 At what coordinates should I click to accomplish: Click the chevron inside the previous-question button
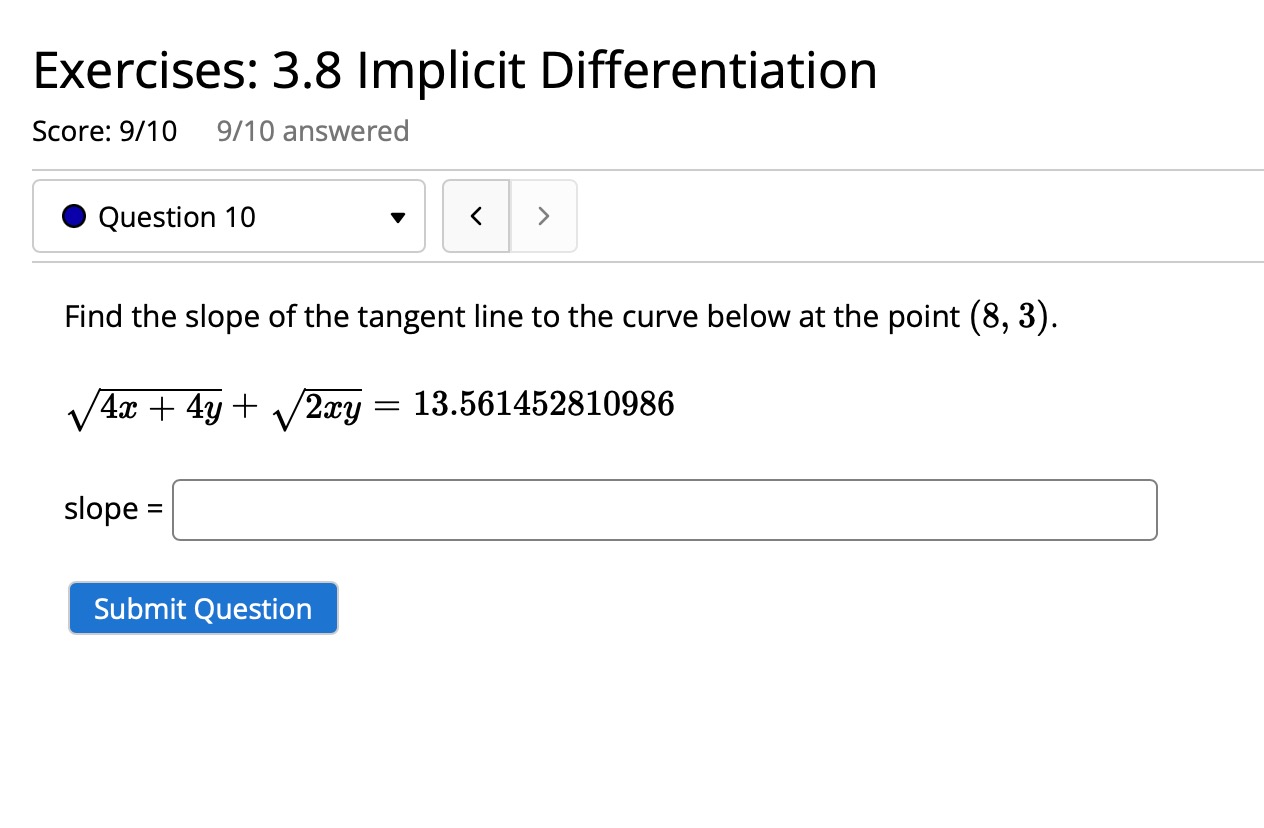tap(476, 215)
